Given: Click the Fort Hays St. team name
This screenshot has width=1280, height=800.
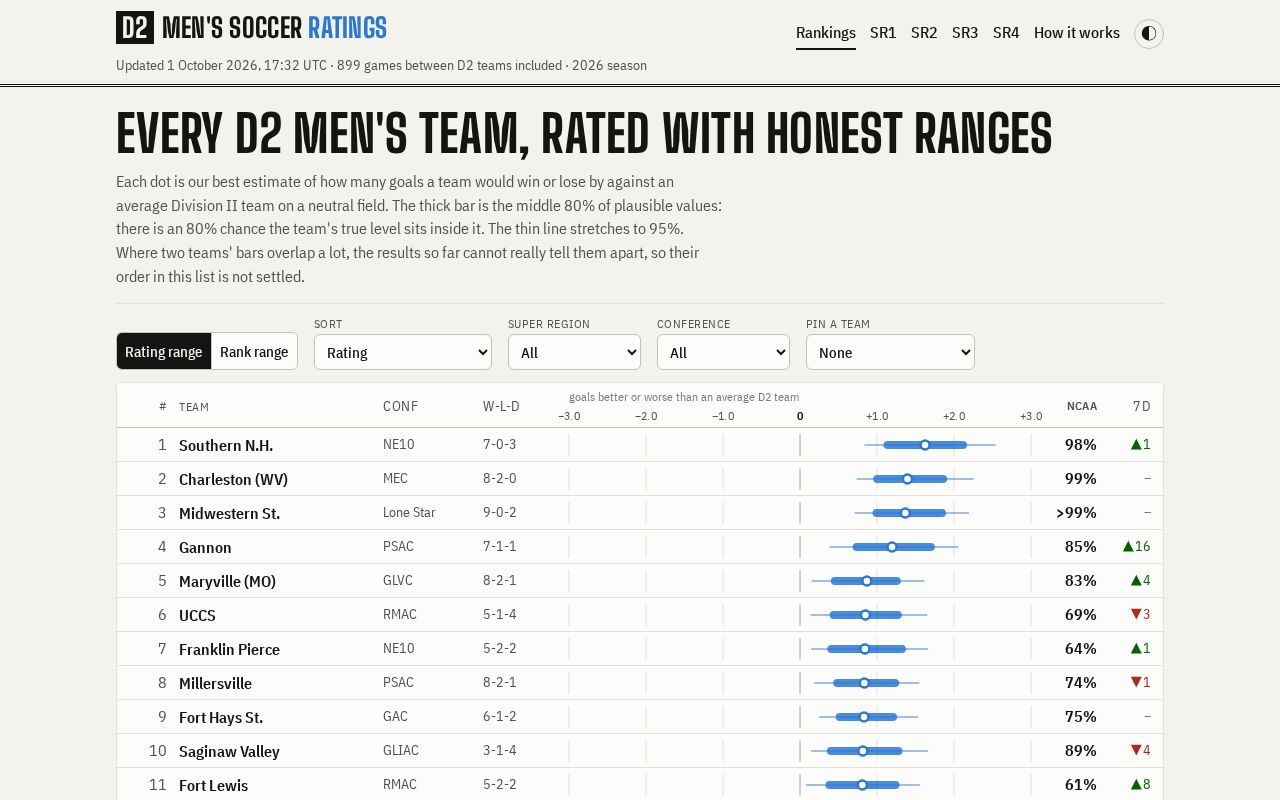Looking at the screenshot, I should pyautogui.click(x=221, y=717).
